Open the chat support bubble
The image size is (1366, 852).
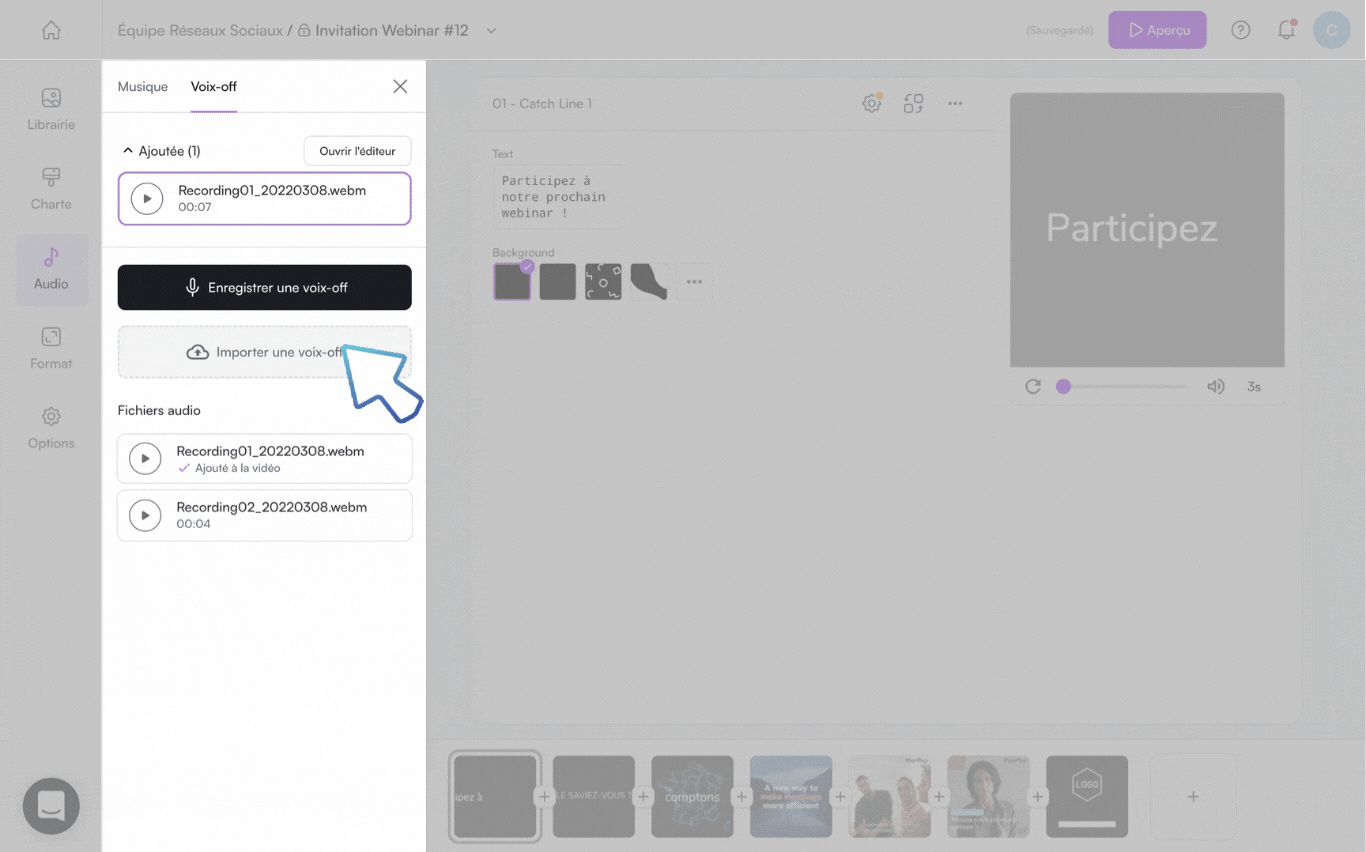pyautogui.click(x=51, y=806)
